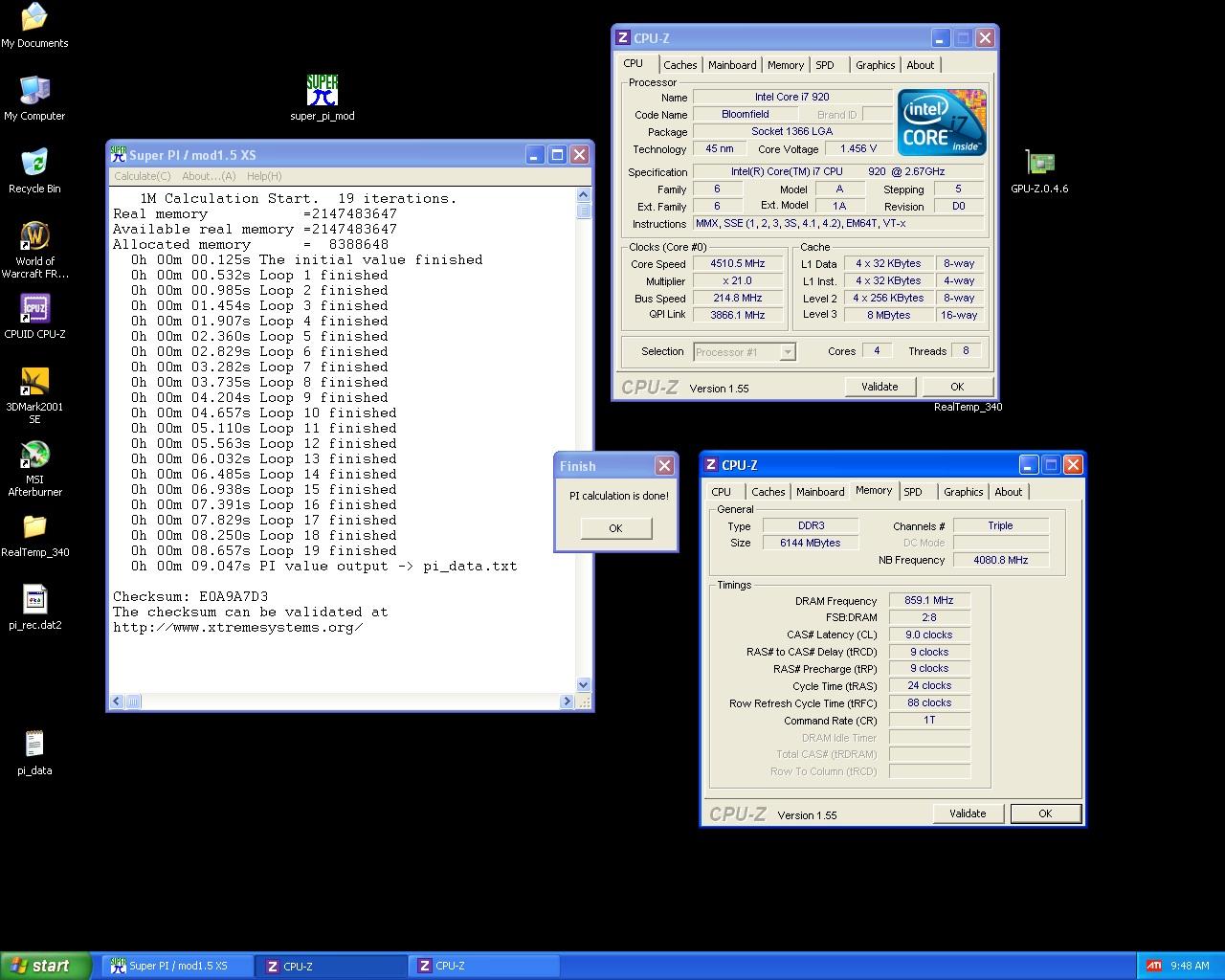Image resolution: width=1225 pixels, height=980 pixels.
Task: Click the NB Frequency value 4080.8 MHz
Action: tap(1001, 561)
